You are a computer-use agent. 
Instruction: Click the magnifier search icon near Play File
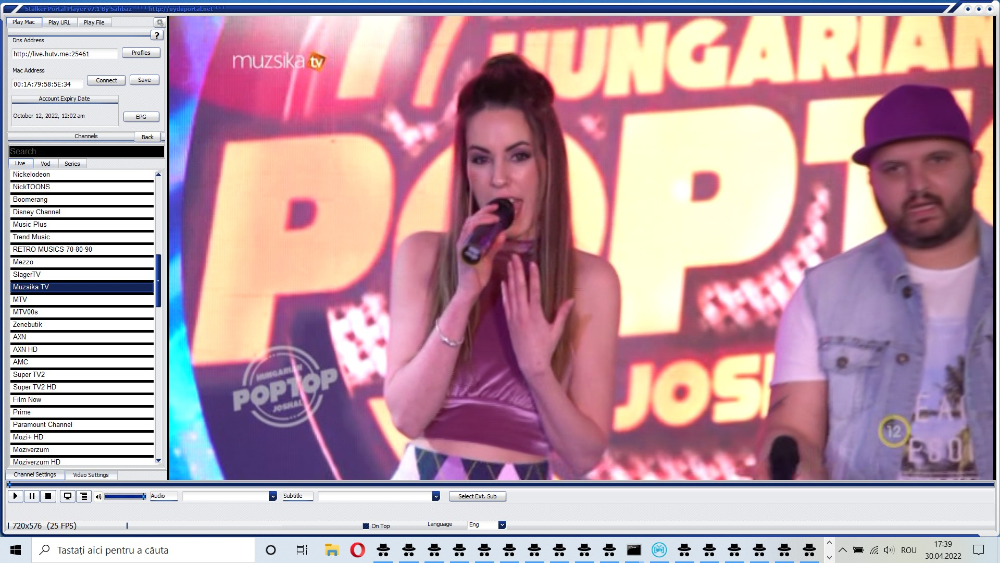coord(159,22)
